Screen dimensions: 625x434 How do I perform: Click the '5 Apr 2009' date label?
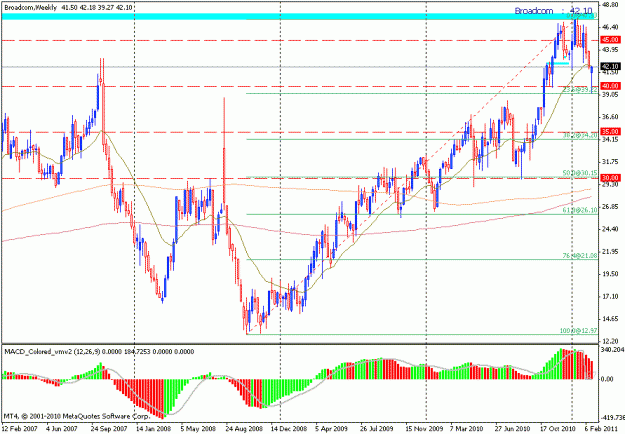(x=332, y=428)
